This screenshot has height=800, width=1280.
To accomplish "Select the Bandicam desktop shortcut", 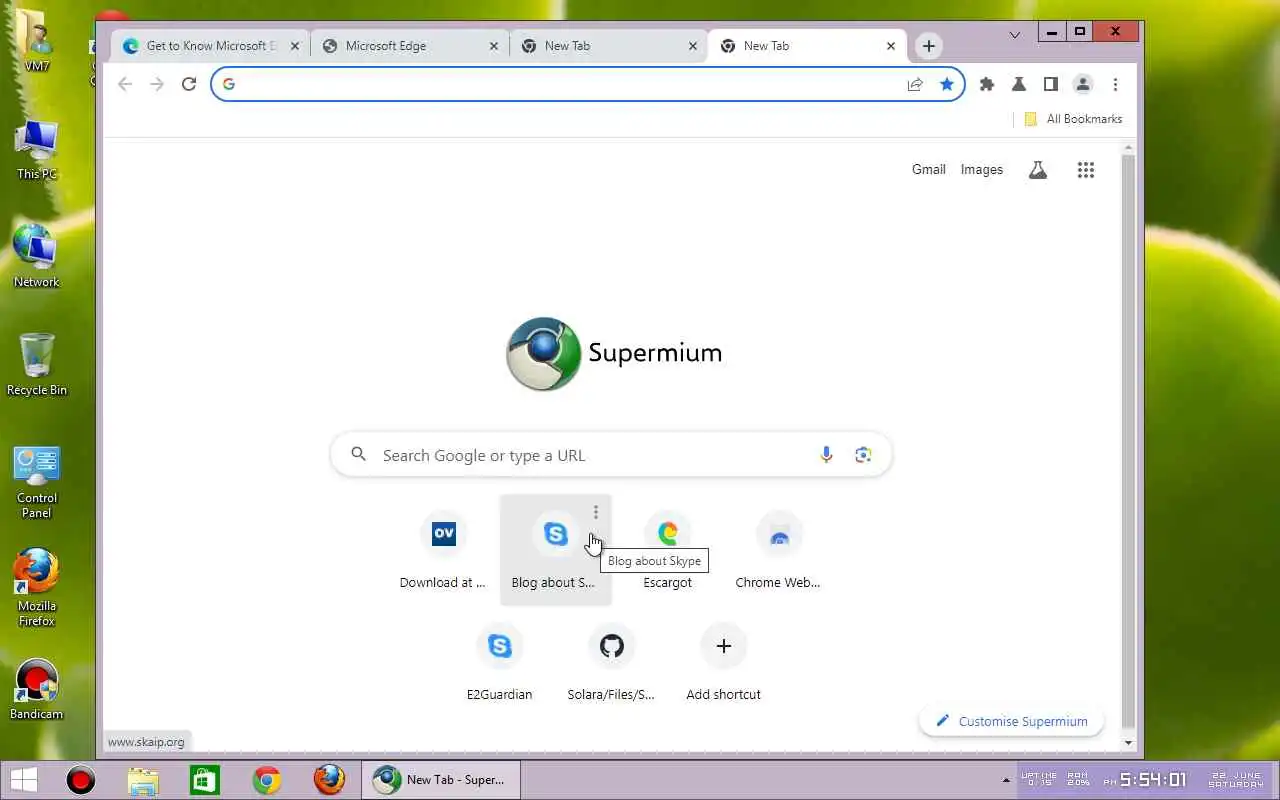I will 37,690.
